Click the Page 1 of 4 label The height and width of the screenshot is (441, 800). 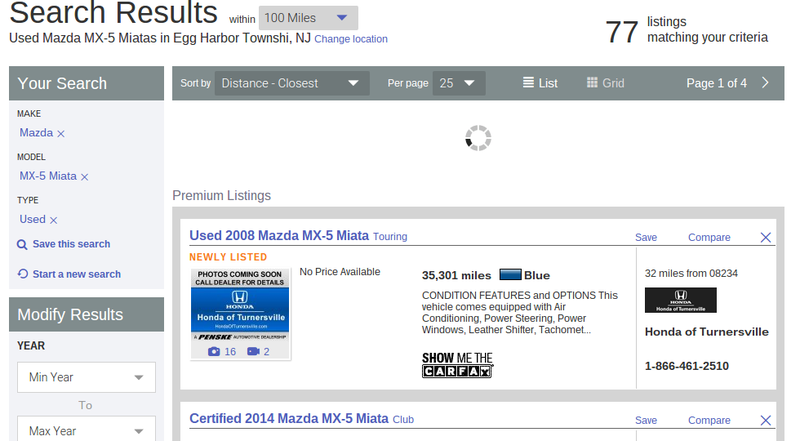pos(716,83)
